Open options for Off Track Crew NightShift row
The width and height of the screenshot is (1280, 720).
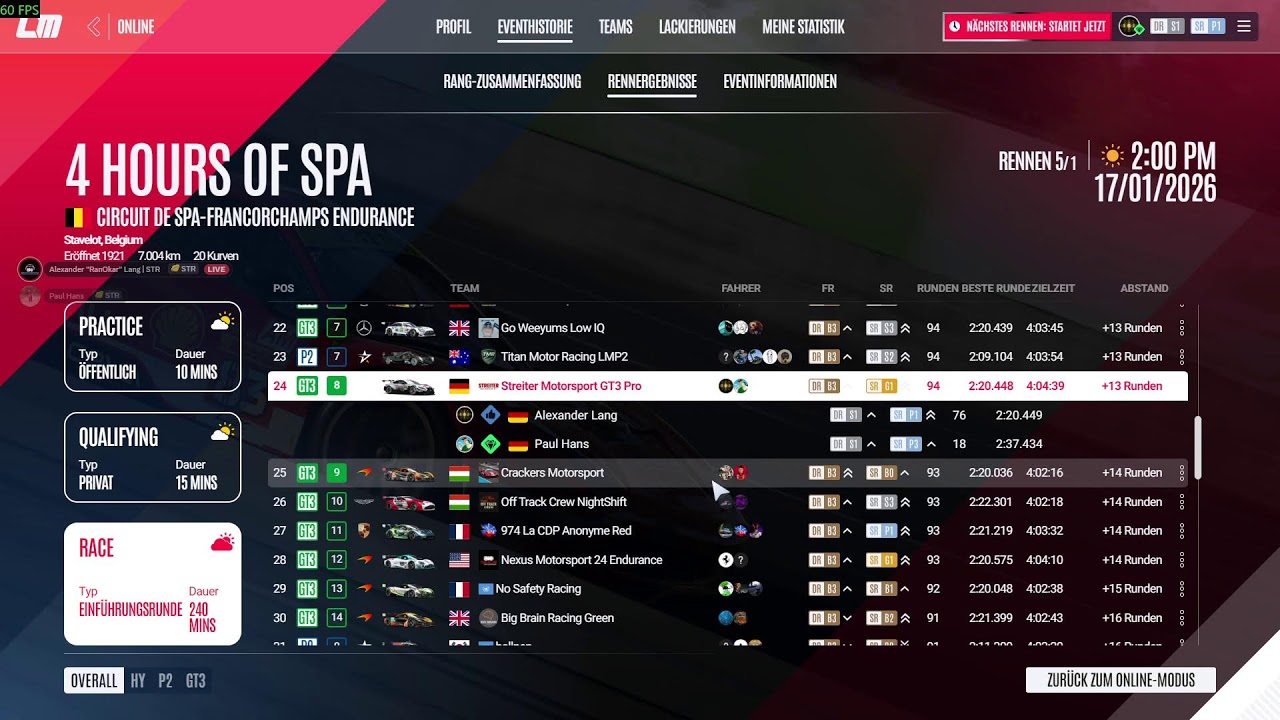pos(1182,502)
